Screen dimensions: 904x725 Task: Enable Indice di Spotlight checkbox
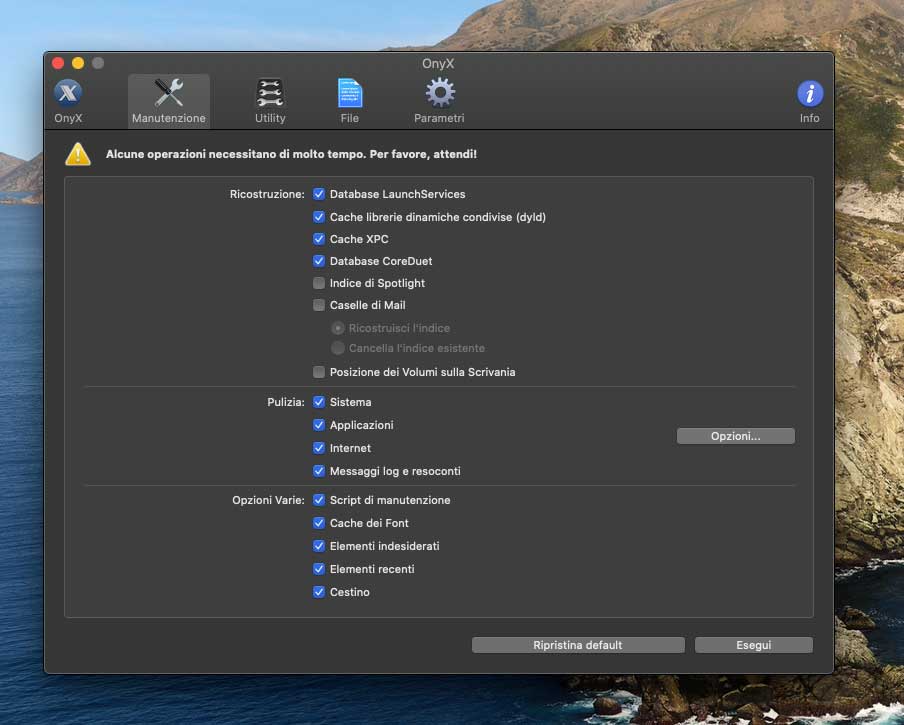(x=319, y=283)
